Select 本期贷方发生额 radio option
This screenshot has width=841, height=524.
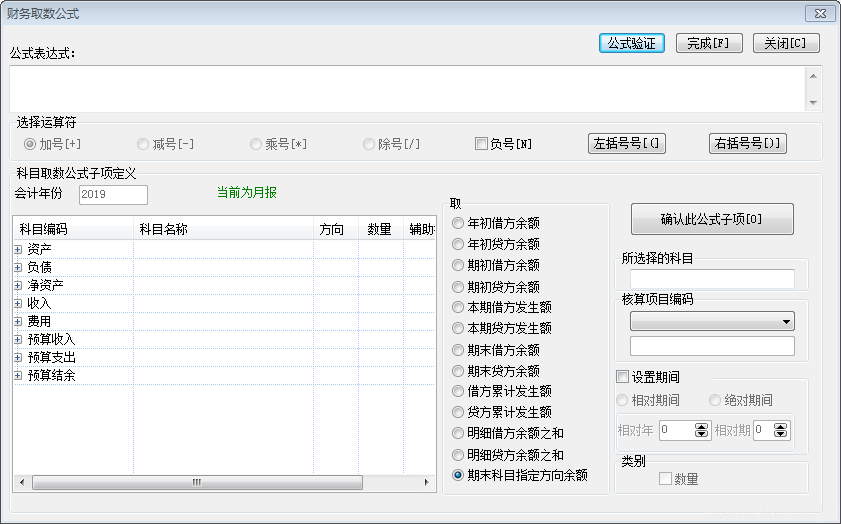pyautogui.click(x=458, y=328)
